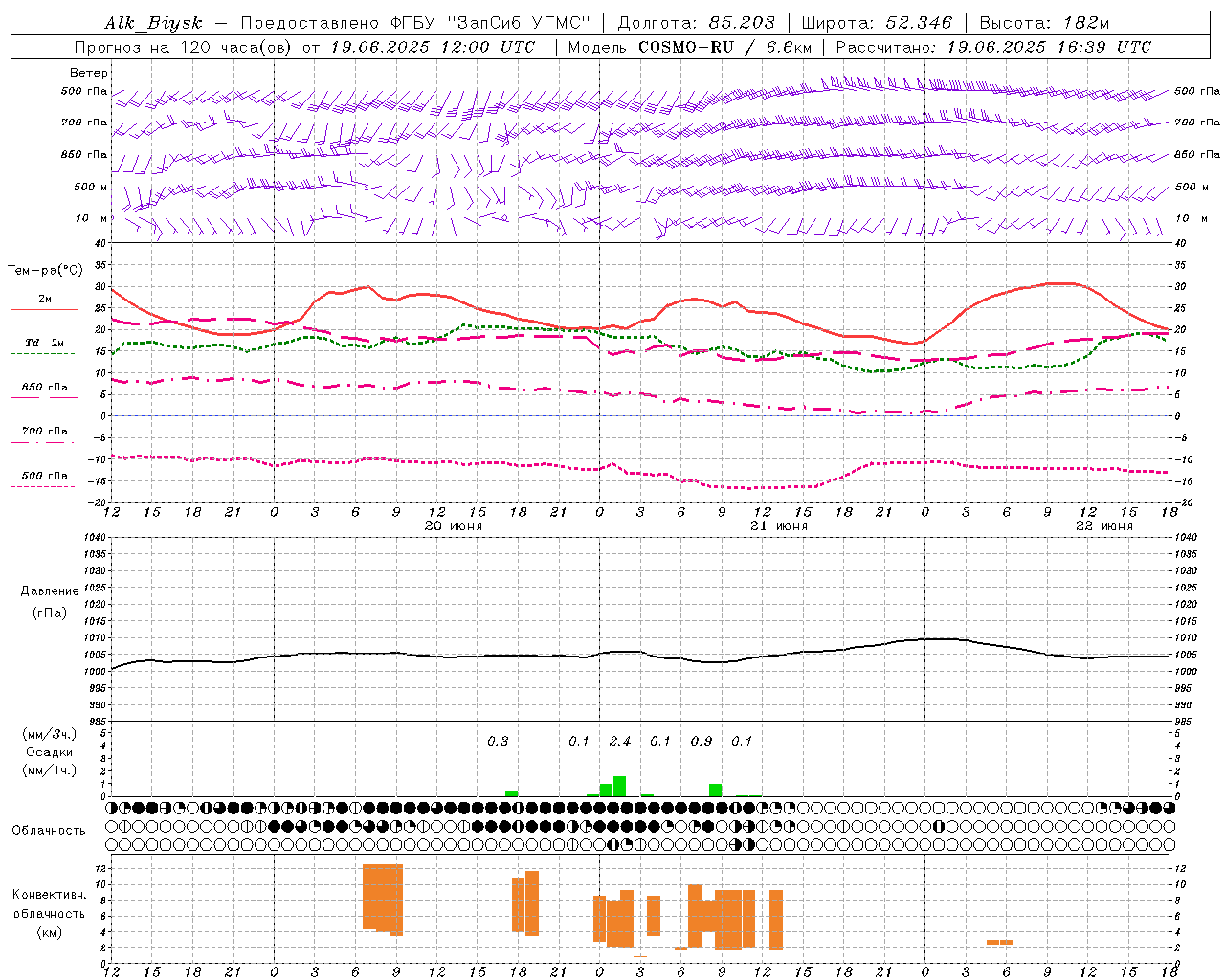Click the '20 июня' date label
The width and height of the screenshot is (1225, 980).
point(454,526)
